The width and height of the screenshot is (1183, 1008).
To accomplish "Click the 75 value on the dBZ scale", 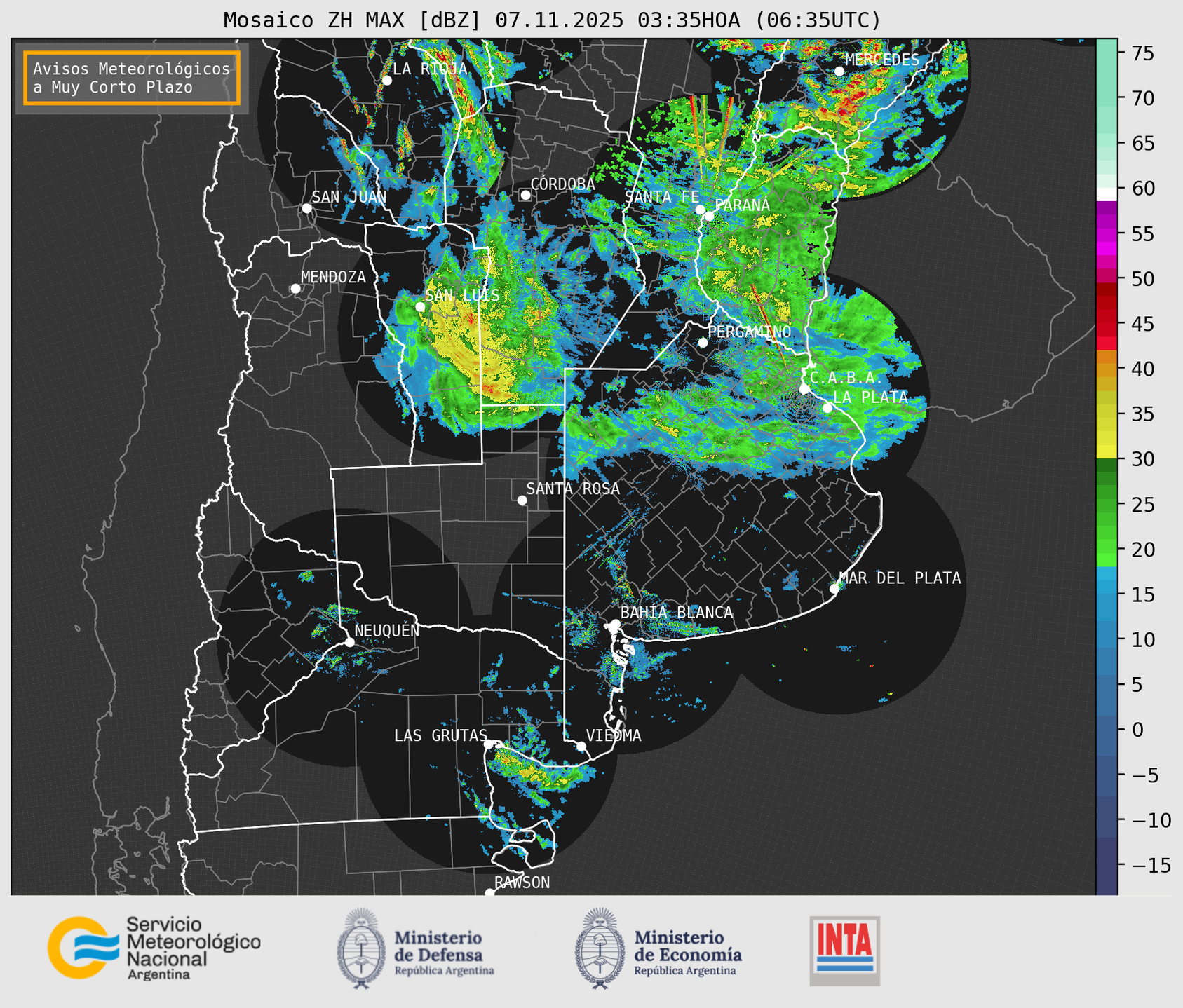I will click(1142, 53).
